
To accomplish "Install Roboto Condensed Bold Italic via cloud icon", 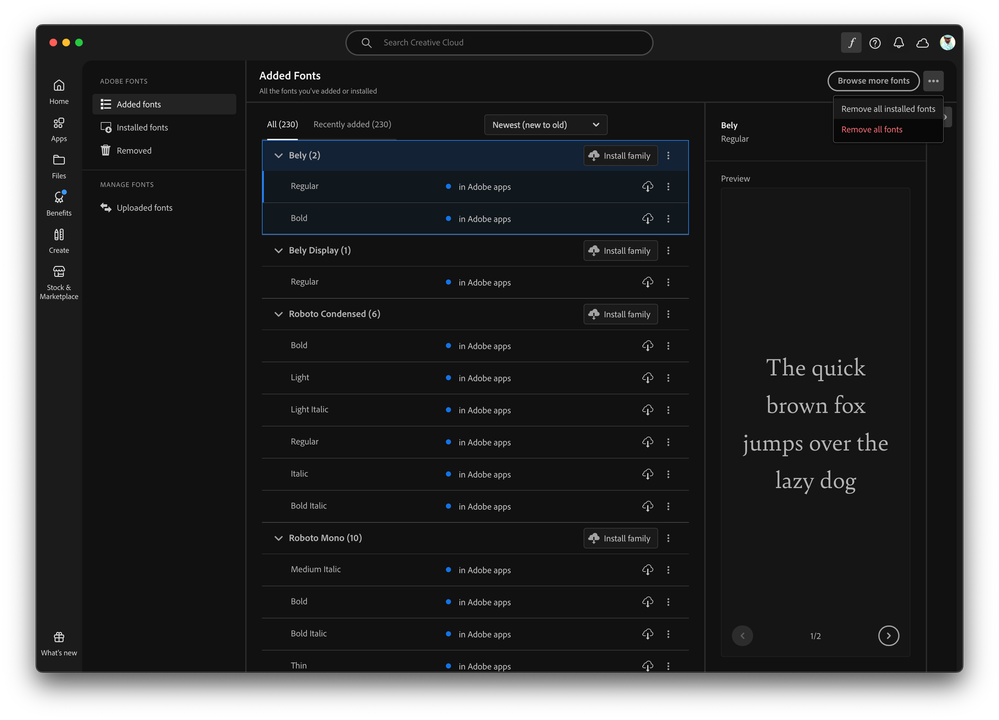I will (x=647, y=506).
